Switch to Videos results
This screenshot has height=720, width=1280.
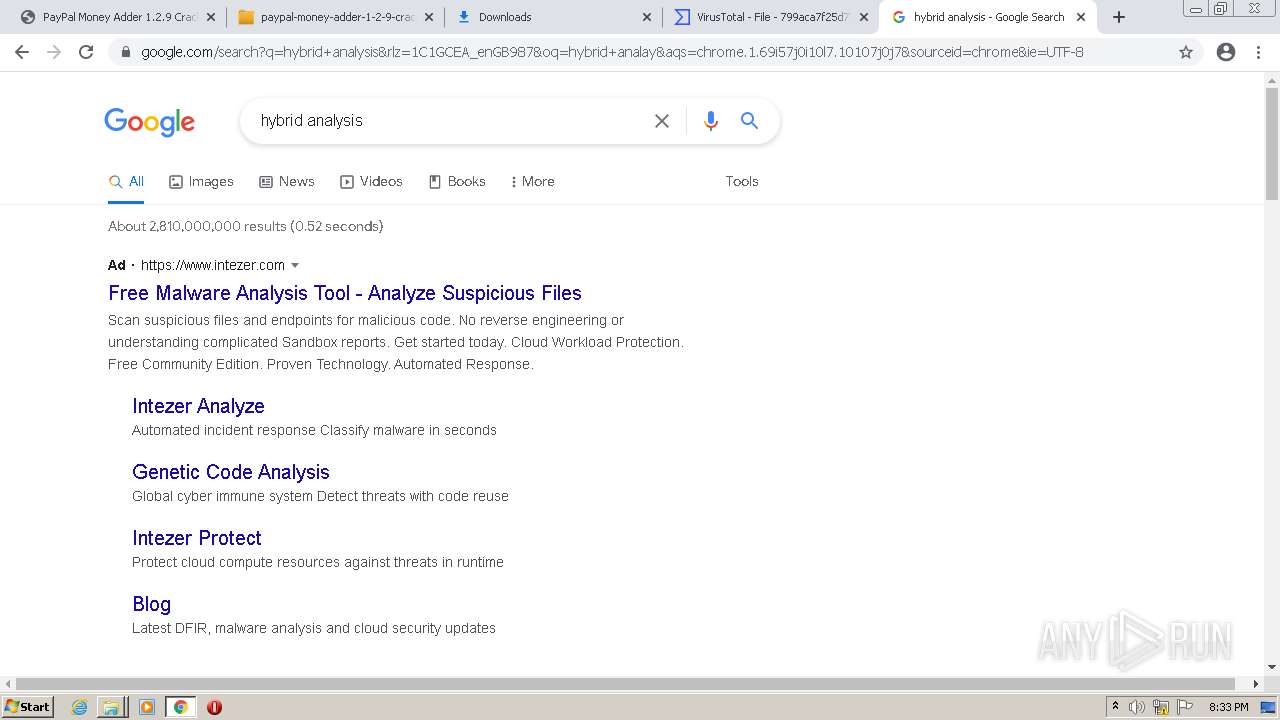[371, 182]
